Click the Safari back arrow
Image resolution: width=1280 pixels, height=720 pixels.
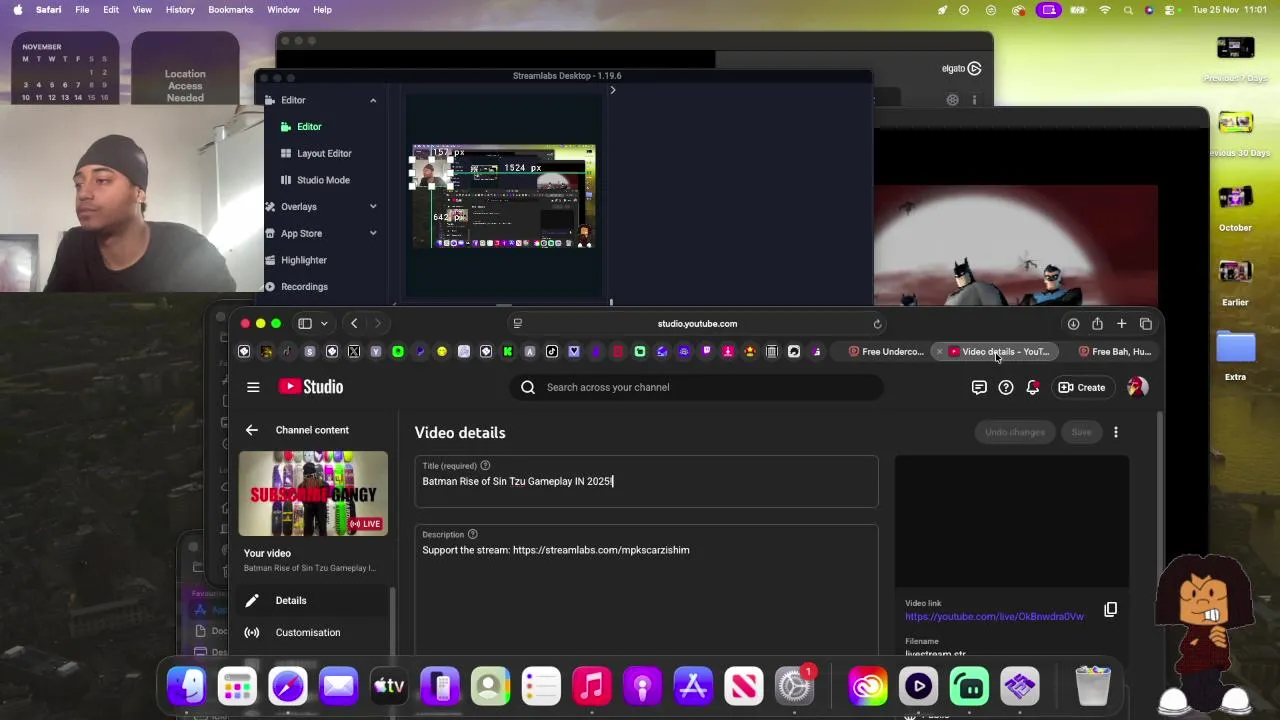[x=354, y=323]
